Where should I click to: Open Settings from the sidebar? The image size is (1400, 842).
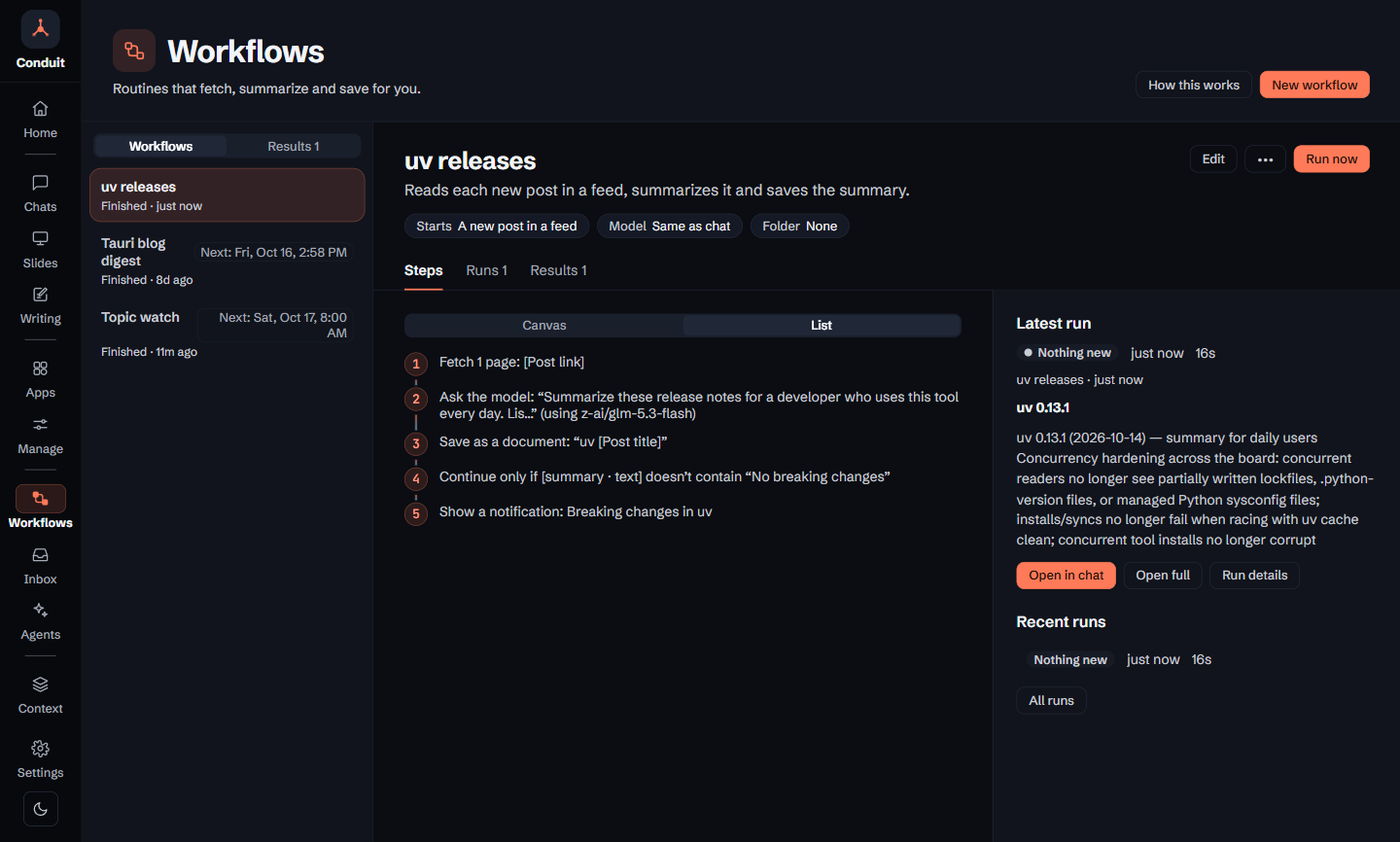point(40,760)
